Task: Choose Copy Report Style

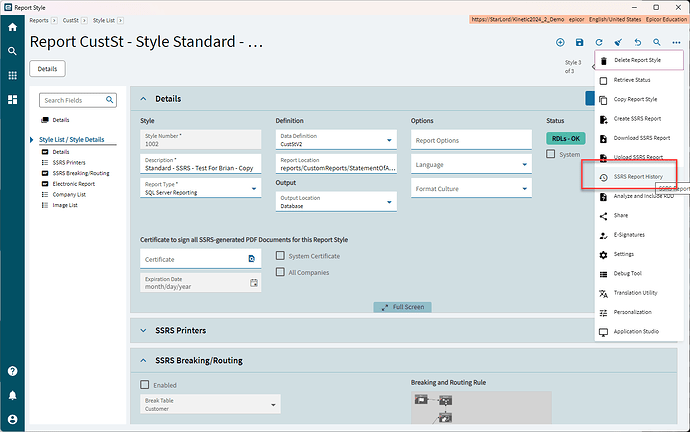Action: 639,99
